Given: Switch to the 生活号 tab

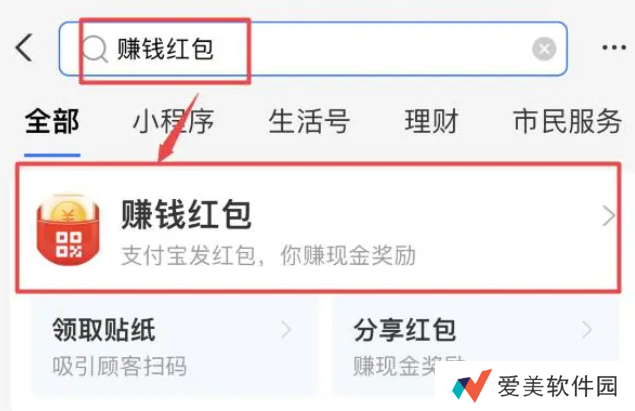Looking at the screenshot, I should [x=309, y=121].
